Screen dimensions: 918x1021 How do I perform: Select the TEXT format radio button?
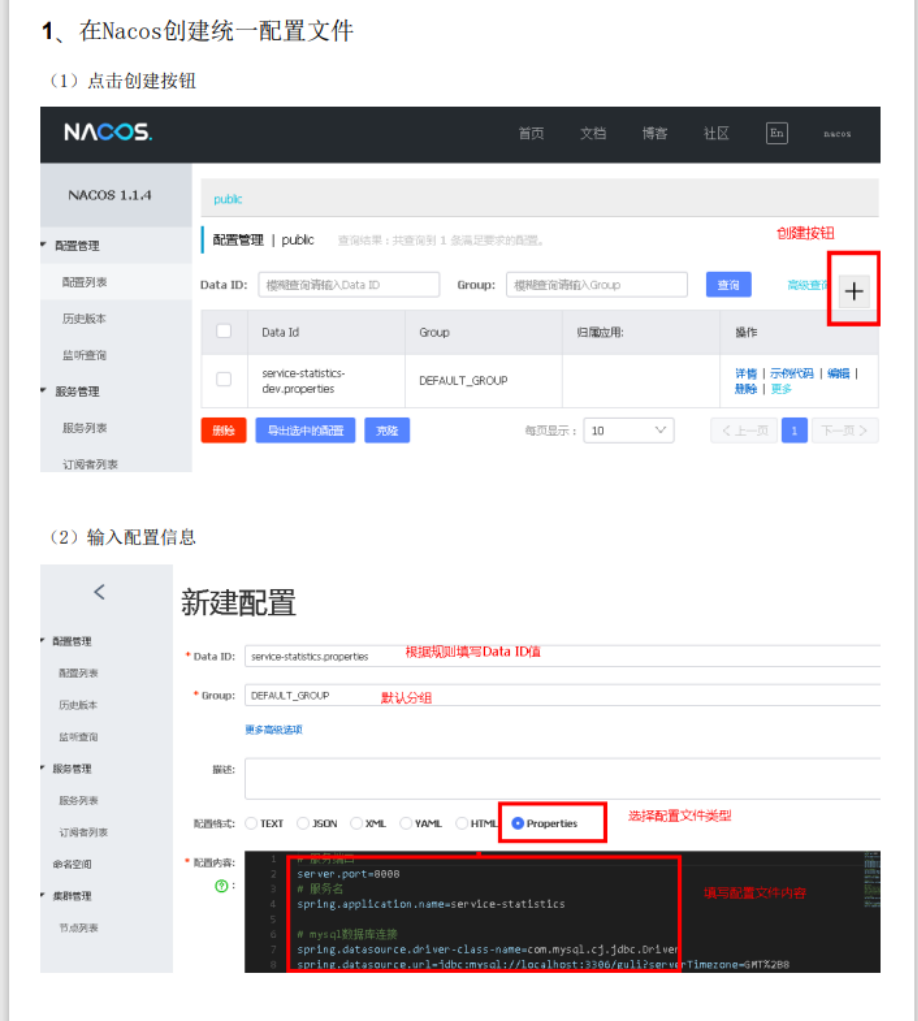click(x=251, y=823)
